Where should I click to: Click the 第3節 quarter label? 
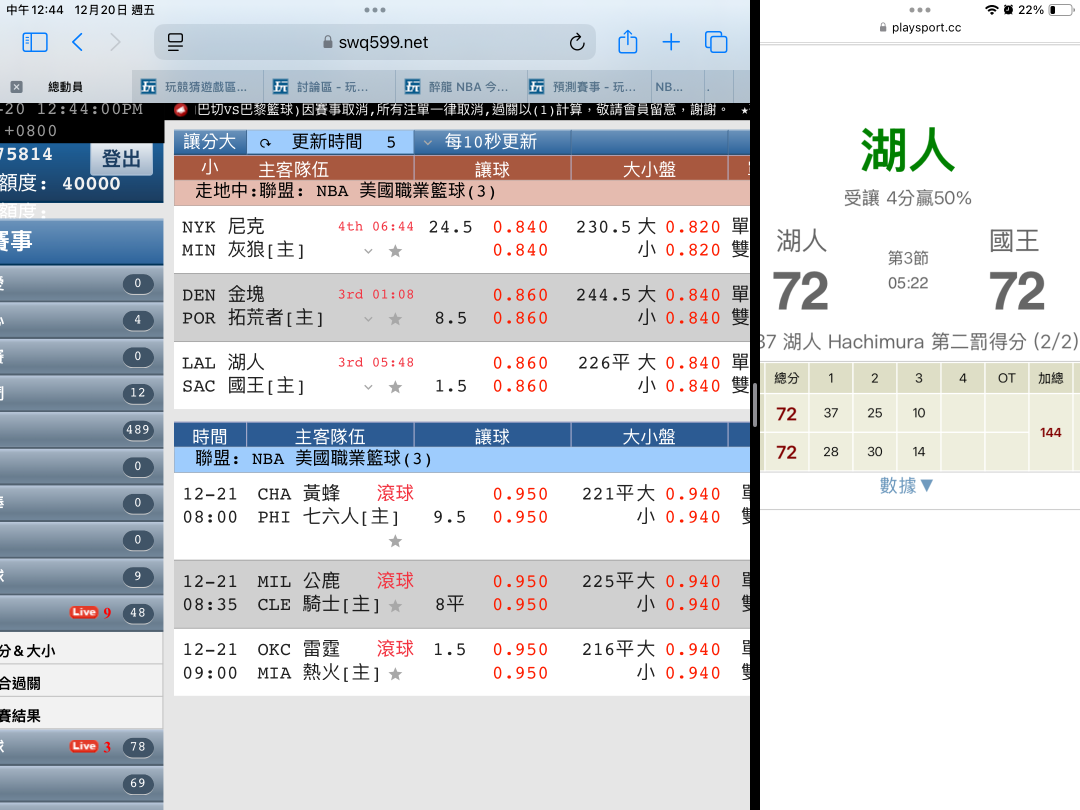pyautogui.click(x=908, y=258)
